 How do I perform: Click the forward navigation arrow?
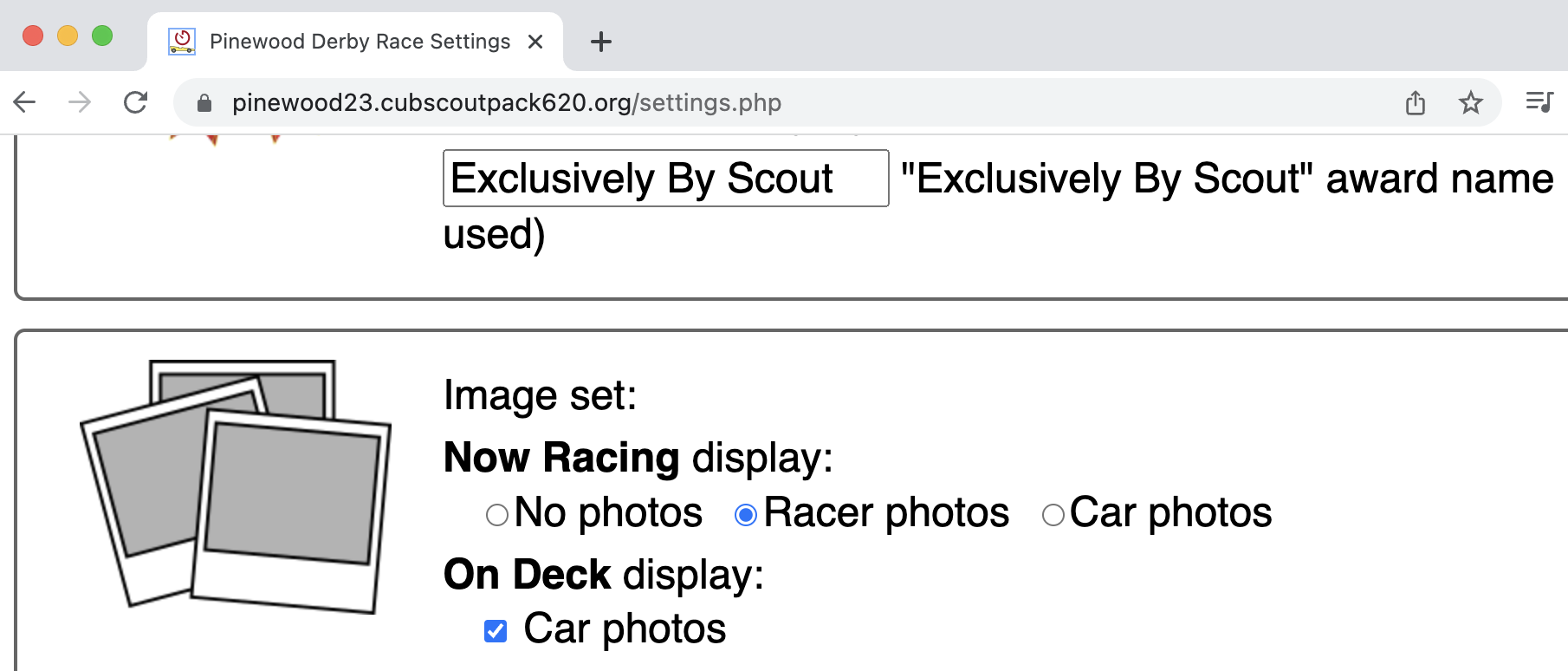80,102
